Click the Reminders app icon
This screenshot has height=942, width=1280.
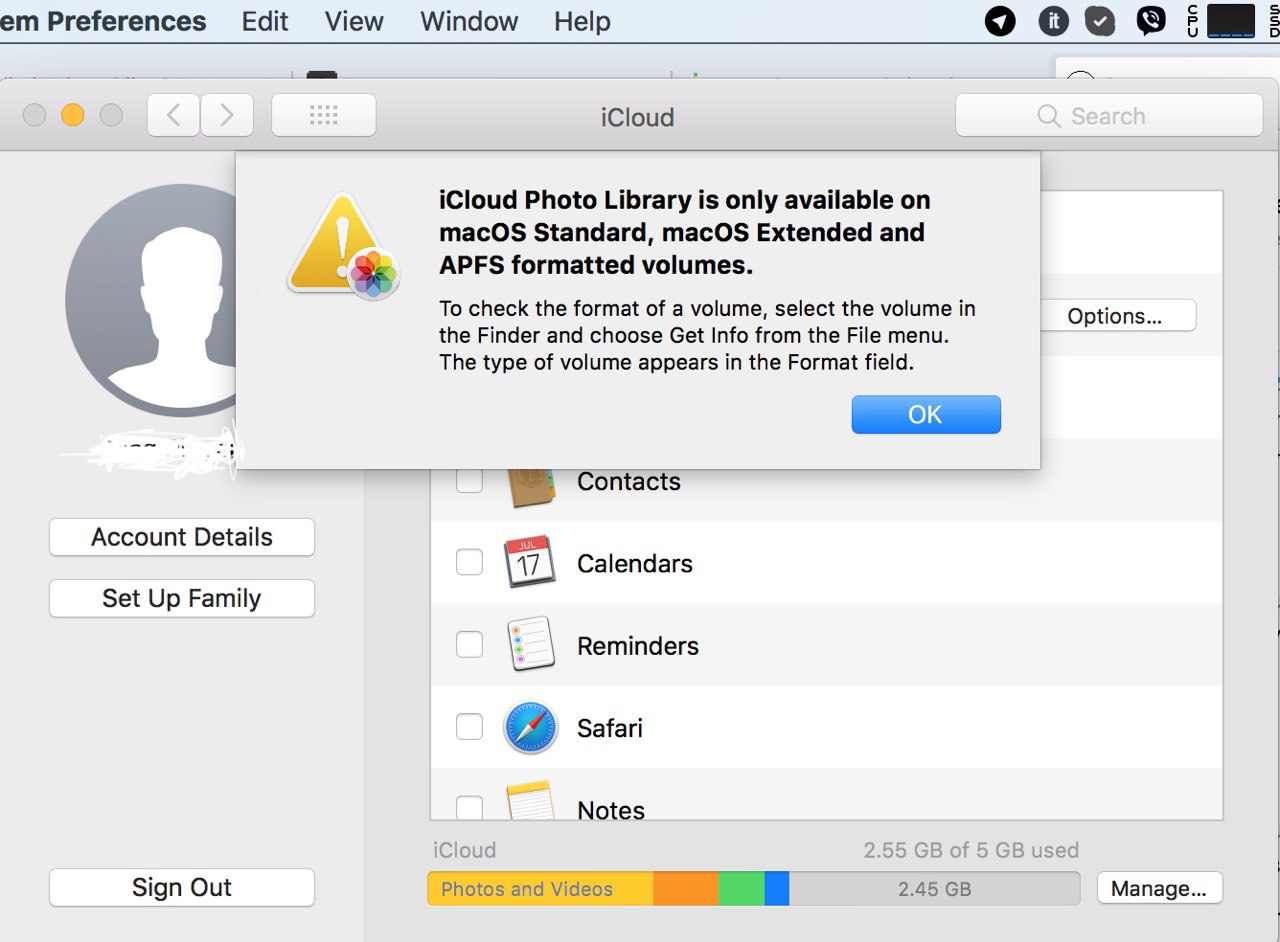pos(529,644)
